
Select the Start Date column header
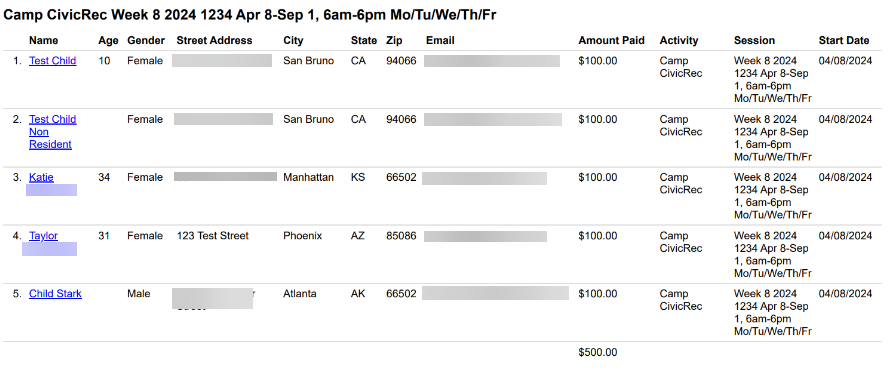click(x=844, y=40)
